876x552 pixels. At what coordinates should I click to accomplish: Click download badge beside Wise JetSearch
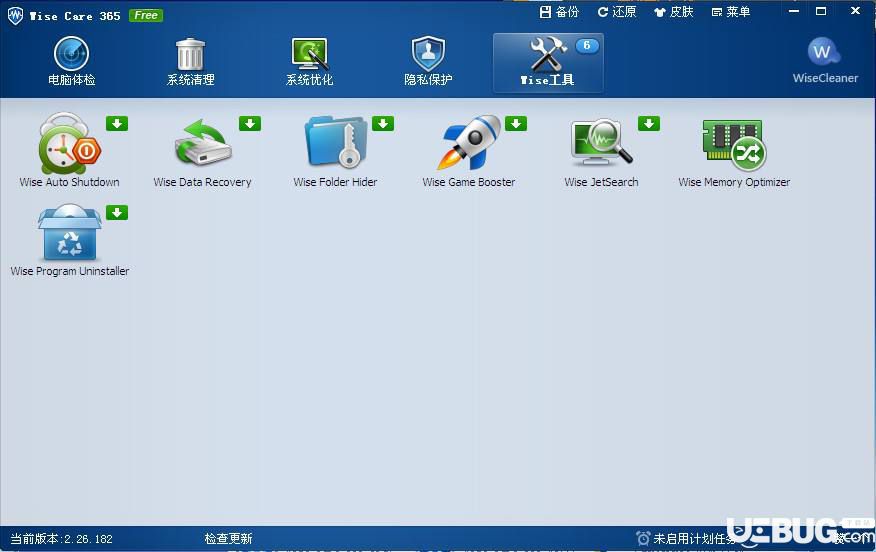point(649,123)
